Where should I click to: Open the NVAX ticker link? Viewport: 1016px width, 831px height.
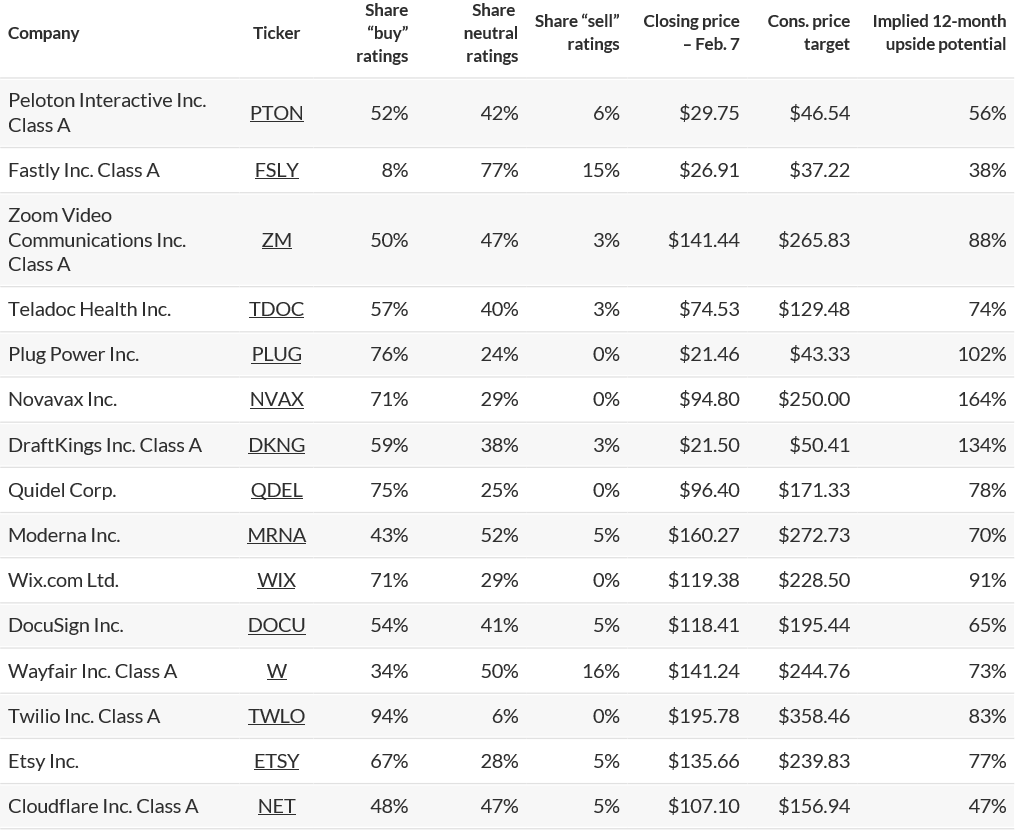coord(276,399)
